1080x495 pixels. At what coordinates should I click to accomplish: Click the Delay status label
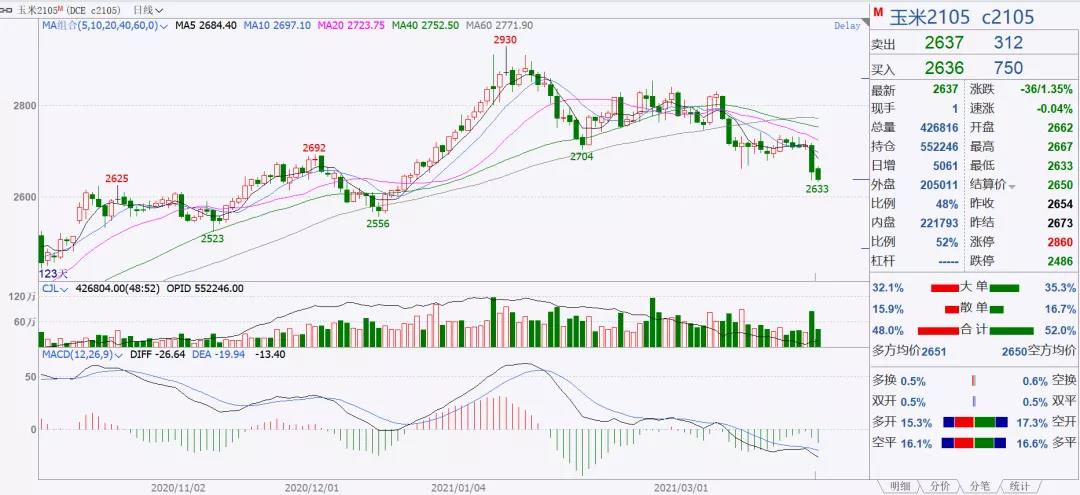point(846,26)
